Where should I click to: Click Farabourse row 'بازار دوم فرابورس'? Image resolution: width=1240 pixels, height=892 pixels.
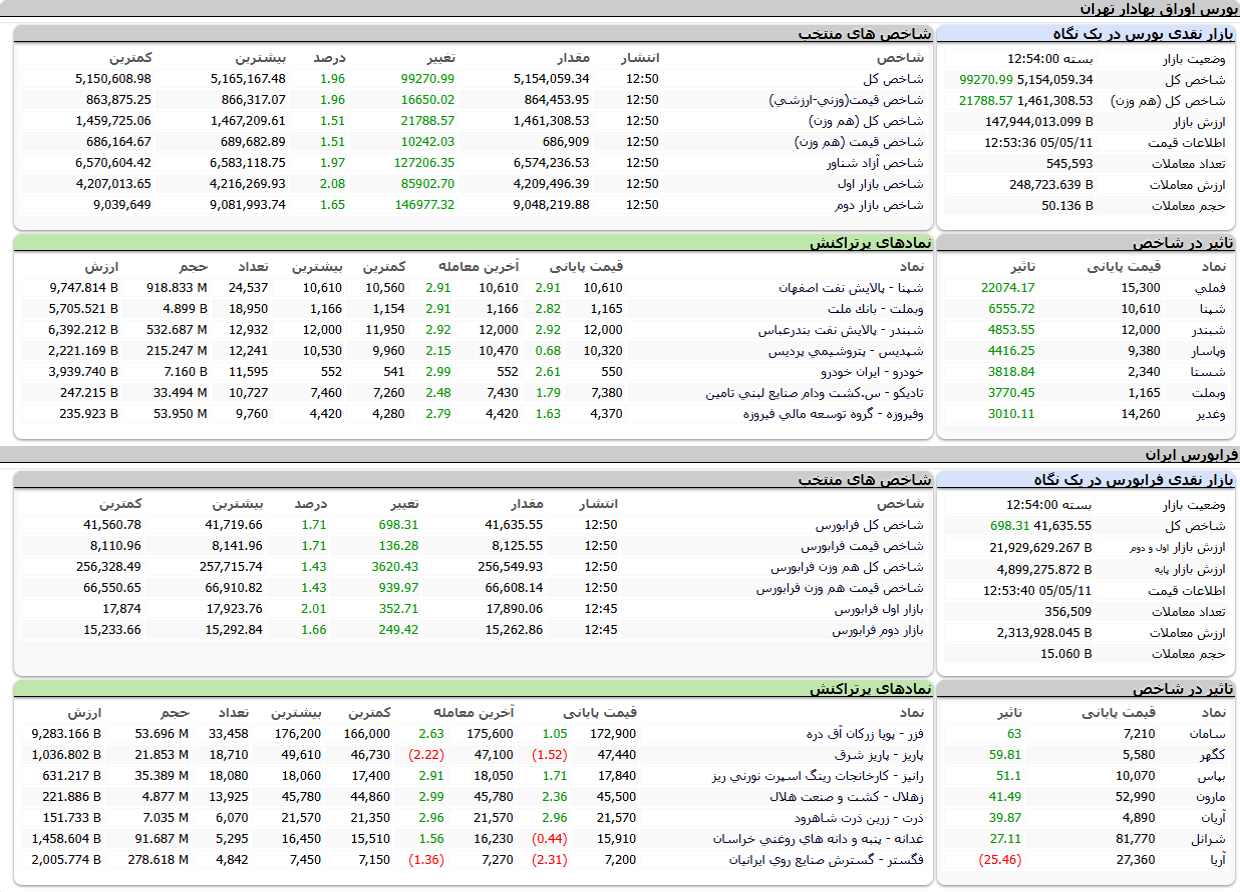878,630
